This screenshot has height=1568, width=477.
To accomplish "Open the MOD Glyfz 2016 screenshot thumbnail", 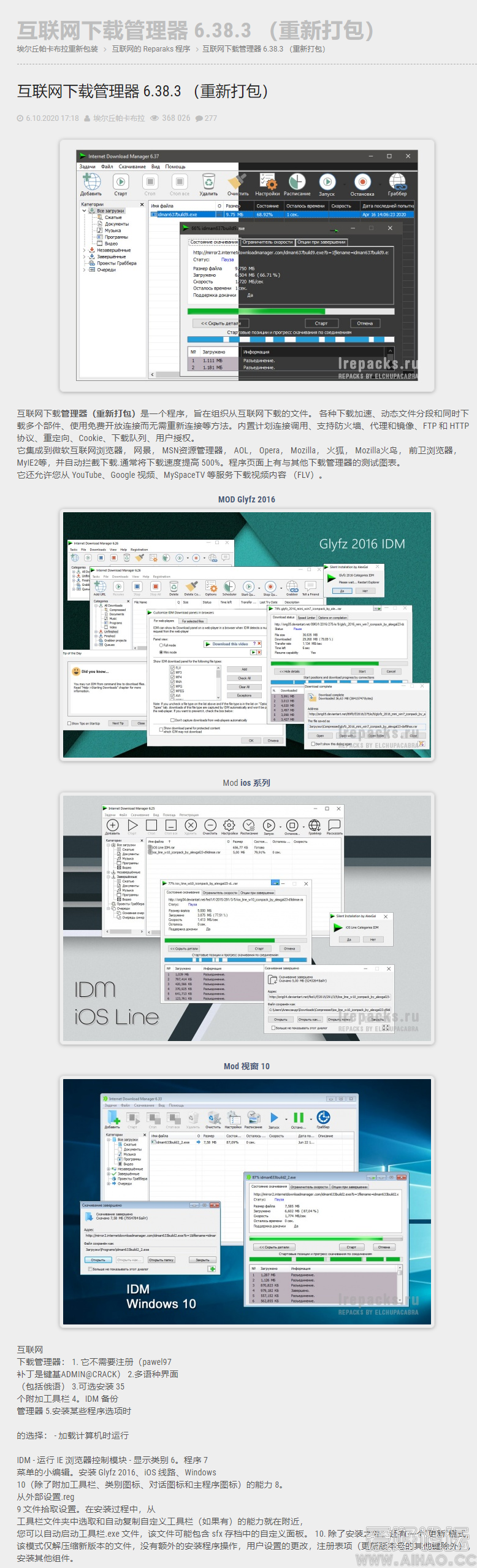I will pos(247,635).
